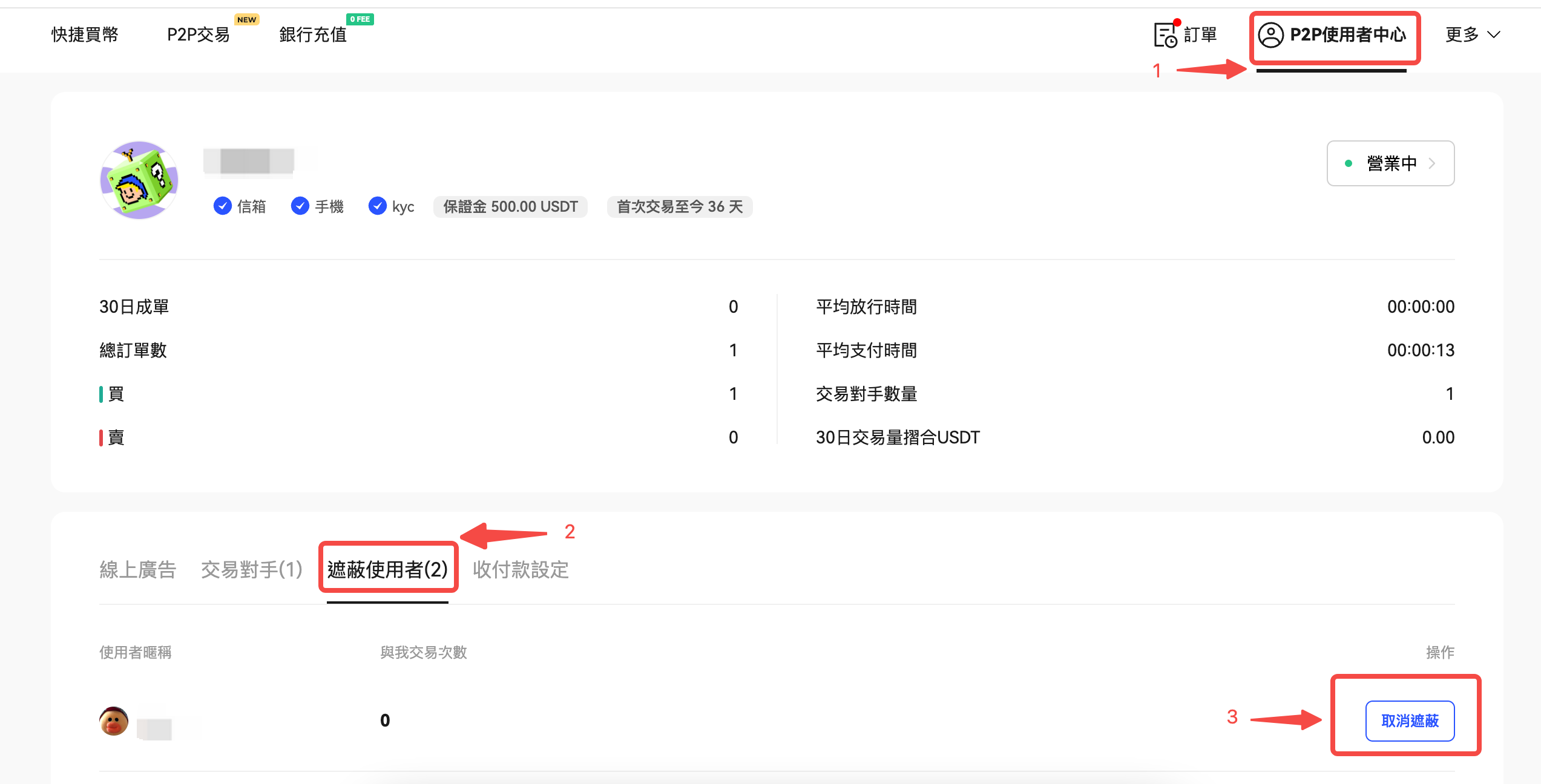1541x784 pixels.
Task: Click the P2P user center person icon
Action: tap(1270, 35)
